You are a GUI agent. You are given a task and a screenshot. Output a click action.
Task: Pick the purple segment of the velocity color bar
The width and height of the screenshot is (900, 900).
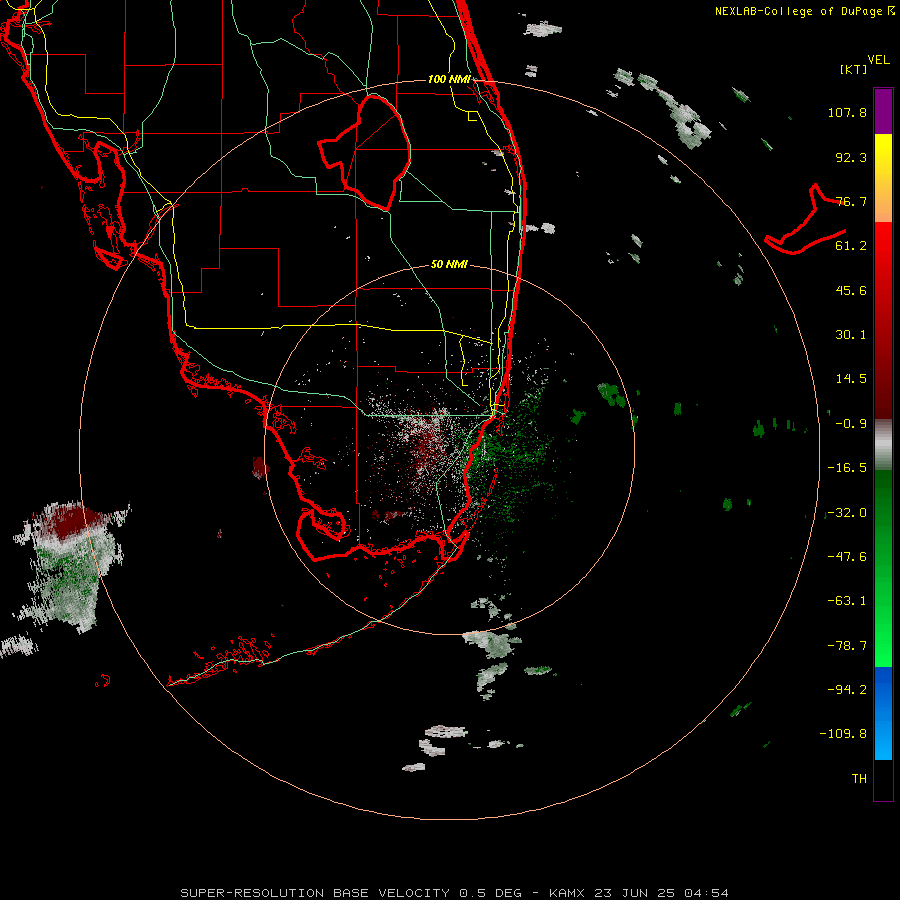[x=883, y=111]
